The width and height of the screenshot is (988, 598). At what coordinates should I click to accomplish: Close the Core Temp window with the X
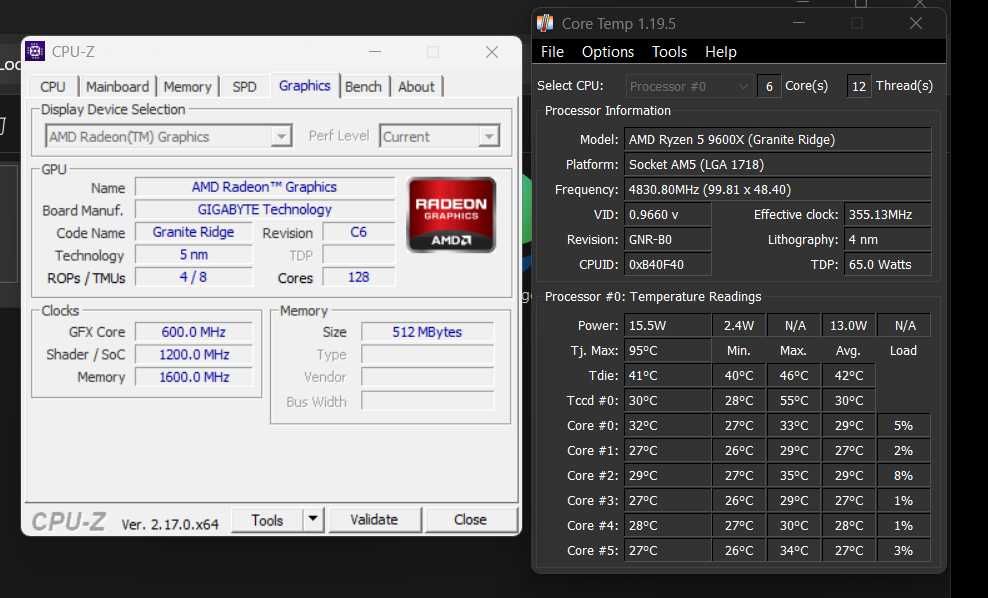[x=916, y=23]
